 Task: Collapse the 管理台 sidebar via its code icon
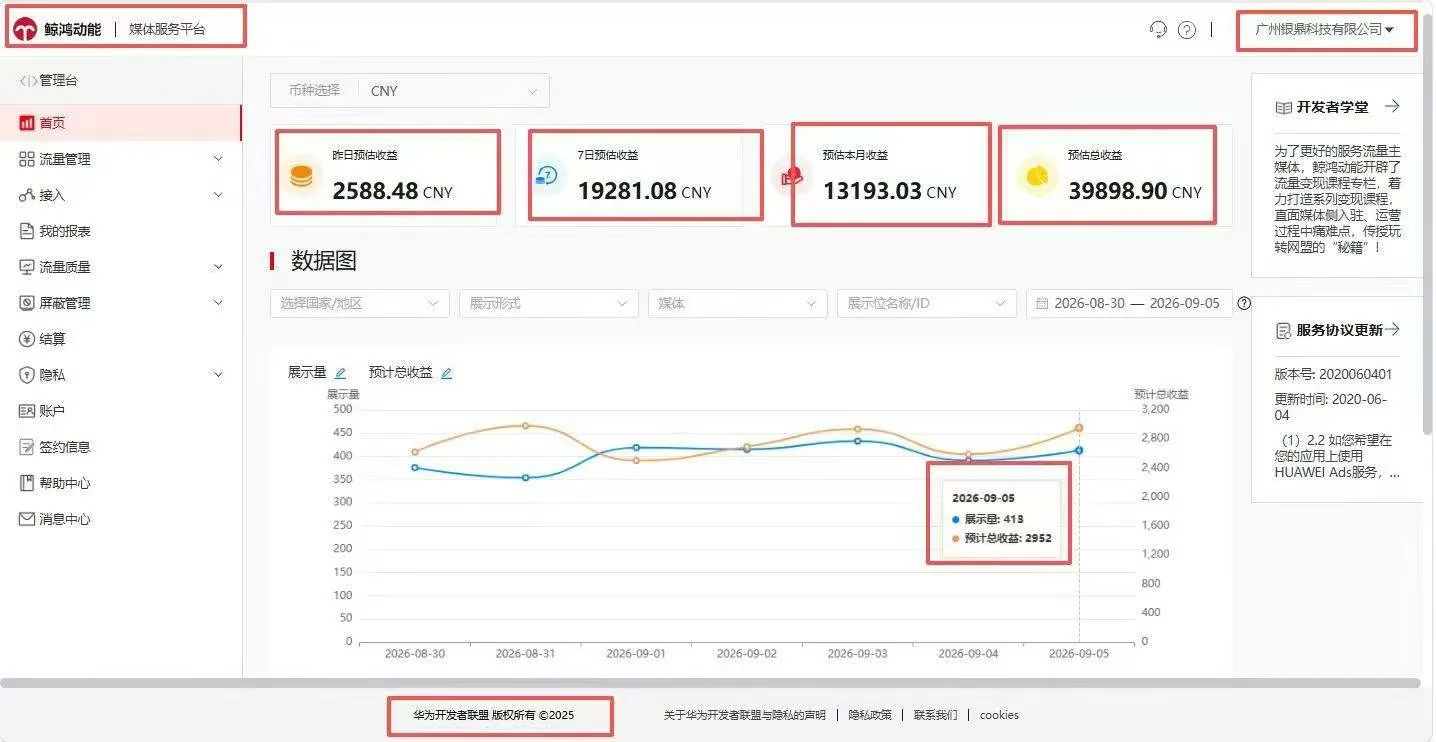[28, 81]
